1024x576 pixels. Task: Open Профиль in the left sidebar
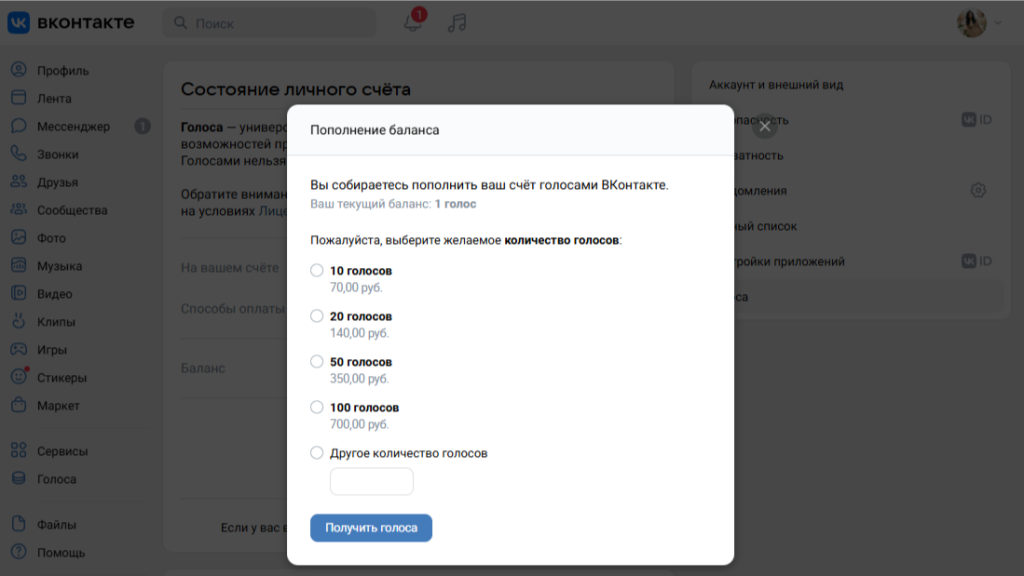point(63,71)
